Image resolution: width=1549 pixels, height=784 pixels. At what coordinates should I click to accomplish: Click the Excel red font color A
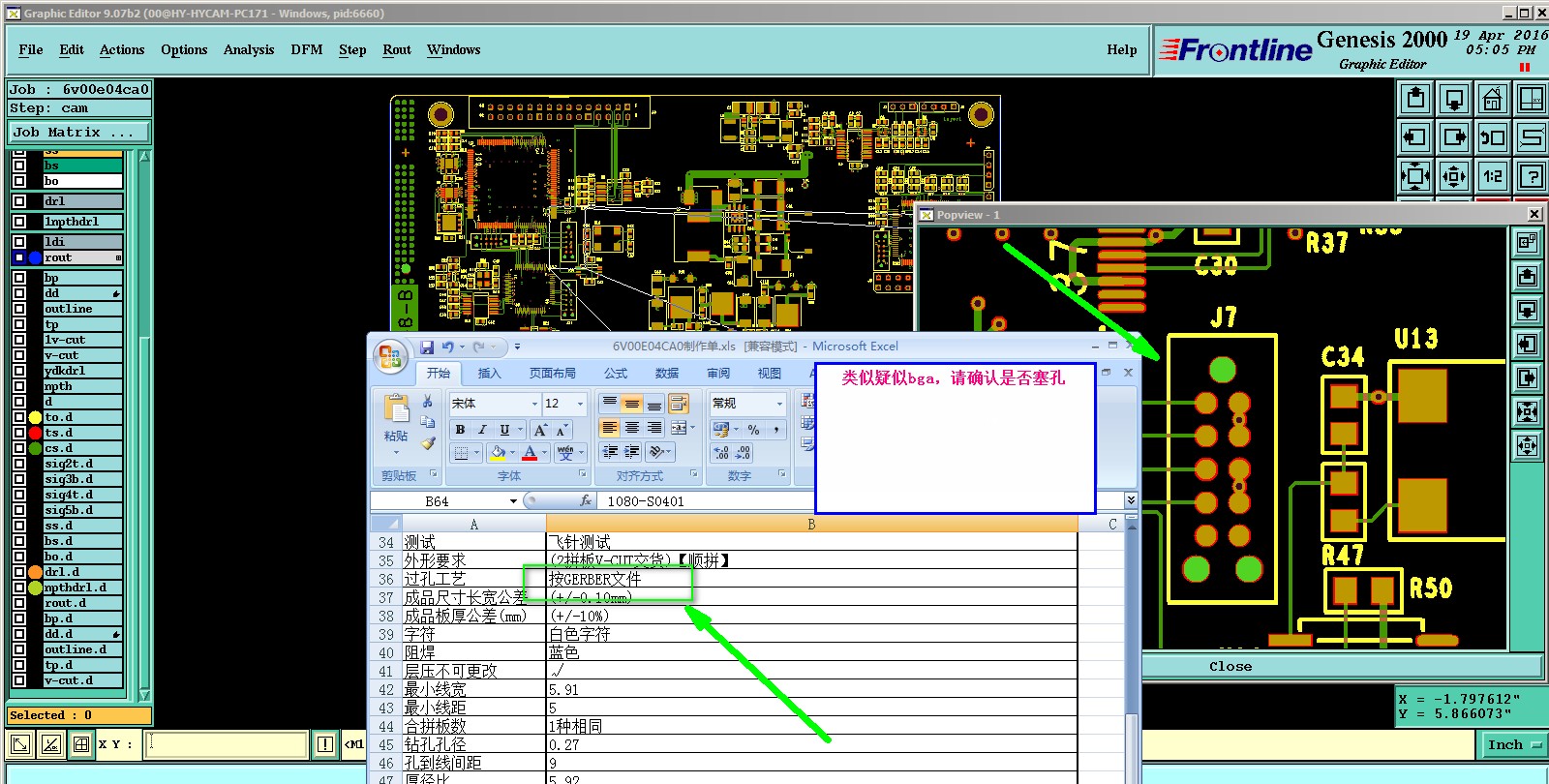click(x=530, y=453)
